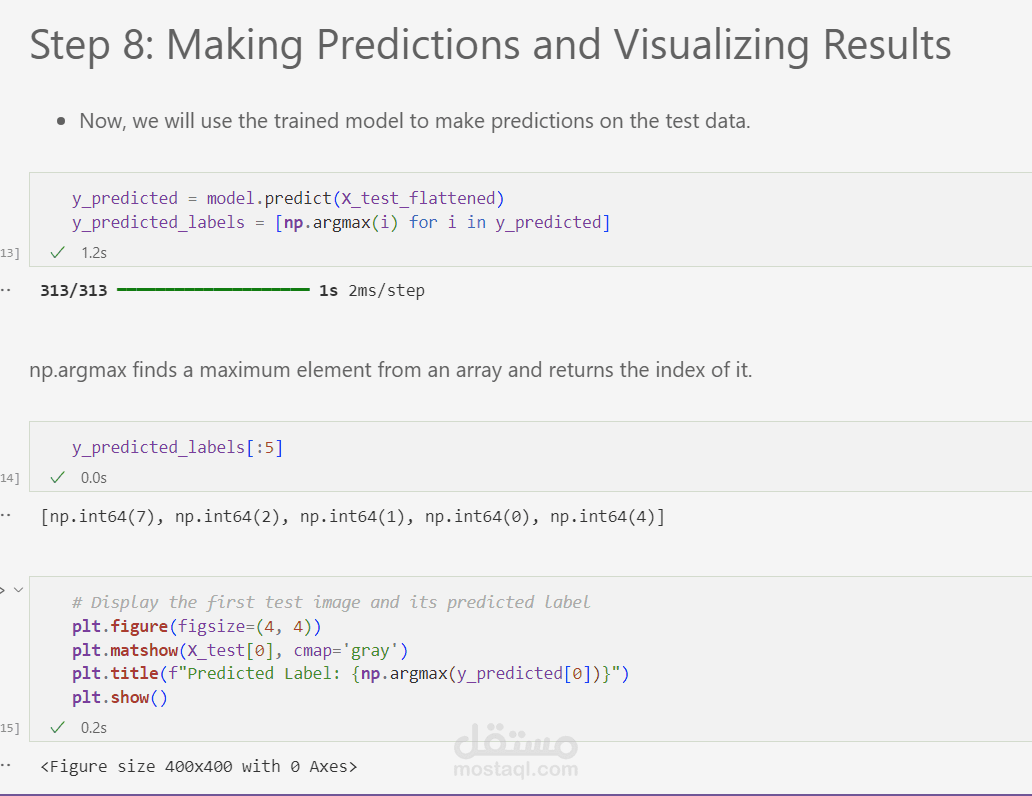Select the Step 8 heading text
This screenshot has height=796, width=1032.
[x=490, y=46]
